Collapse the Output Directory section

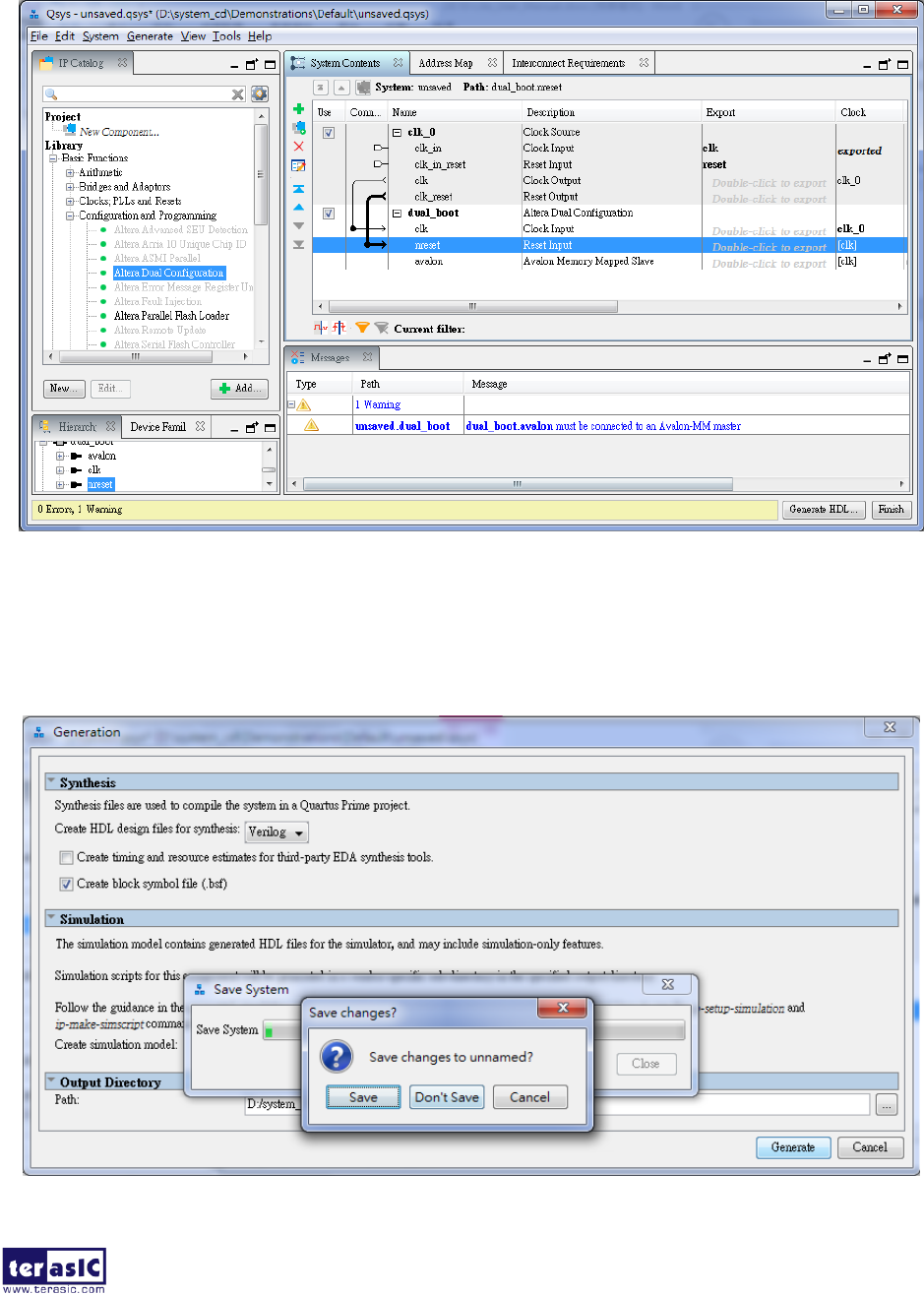coord(51,1081)
